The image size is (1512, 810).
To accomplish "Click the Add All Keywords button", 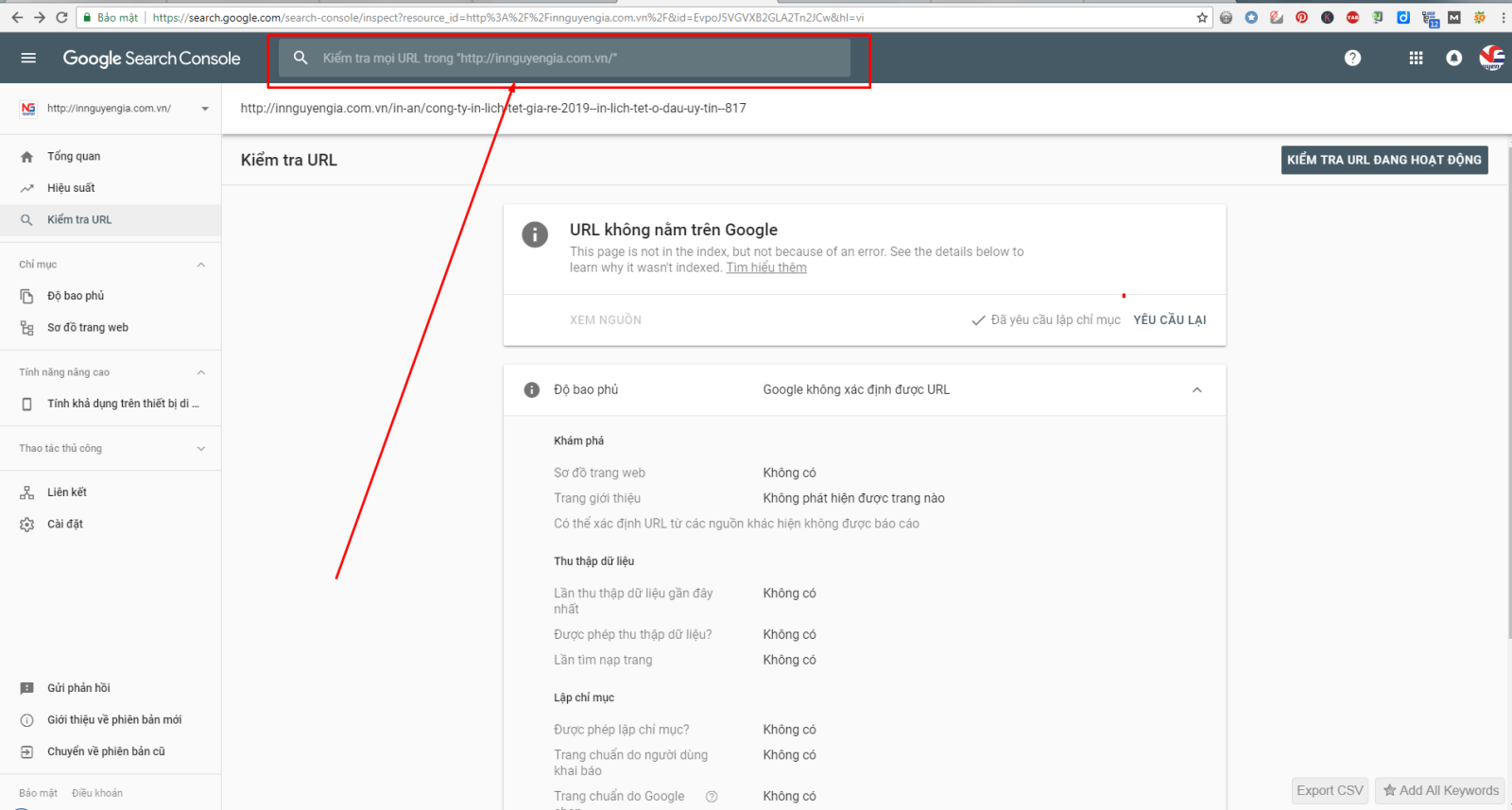I will (x=1441, y=790).
